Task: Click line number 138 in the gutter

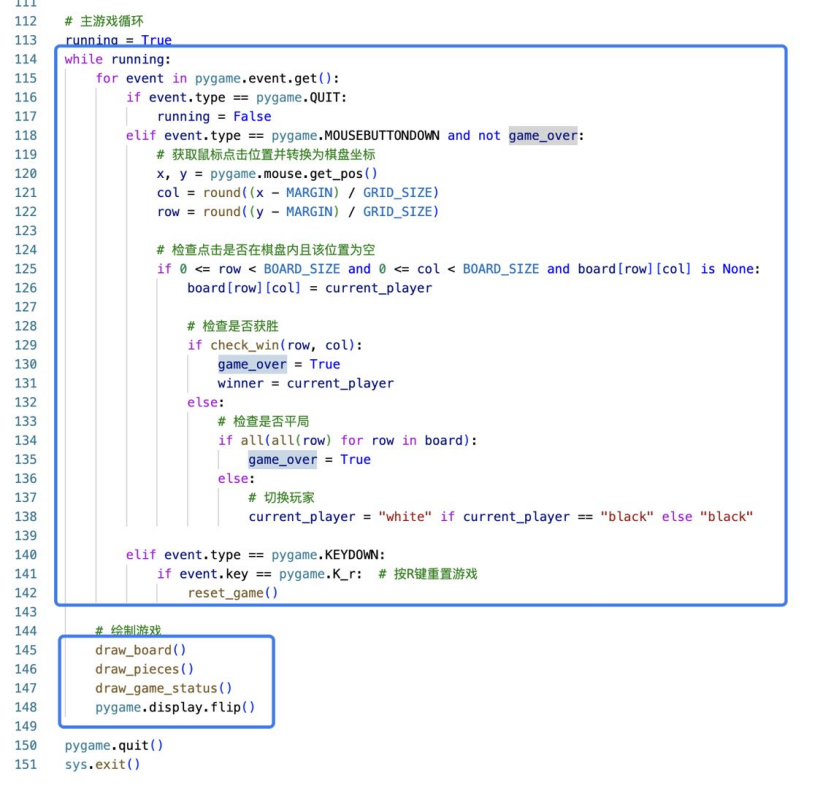Action: [x=25, y=517]
